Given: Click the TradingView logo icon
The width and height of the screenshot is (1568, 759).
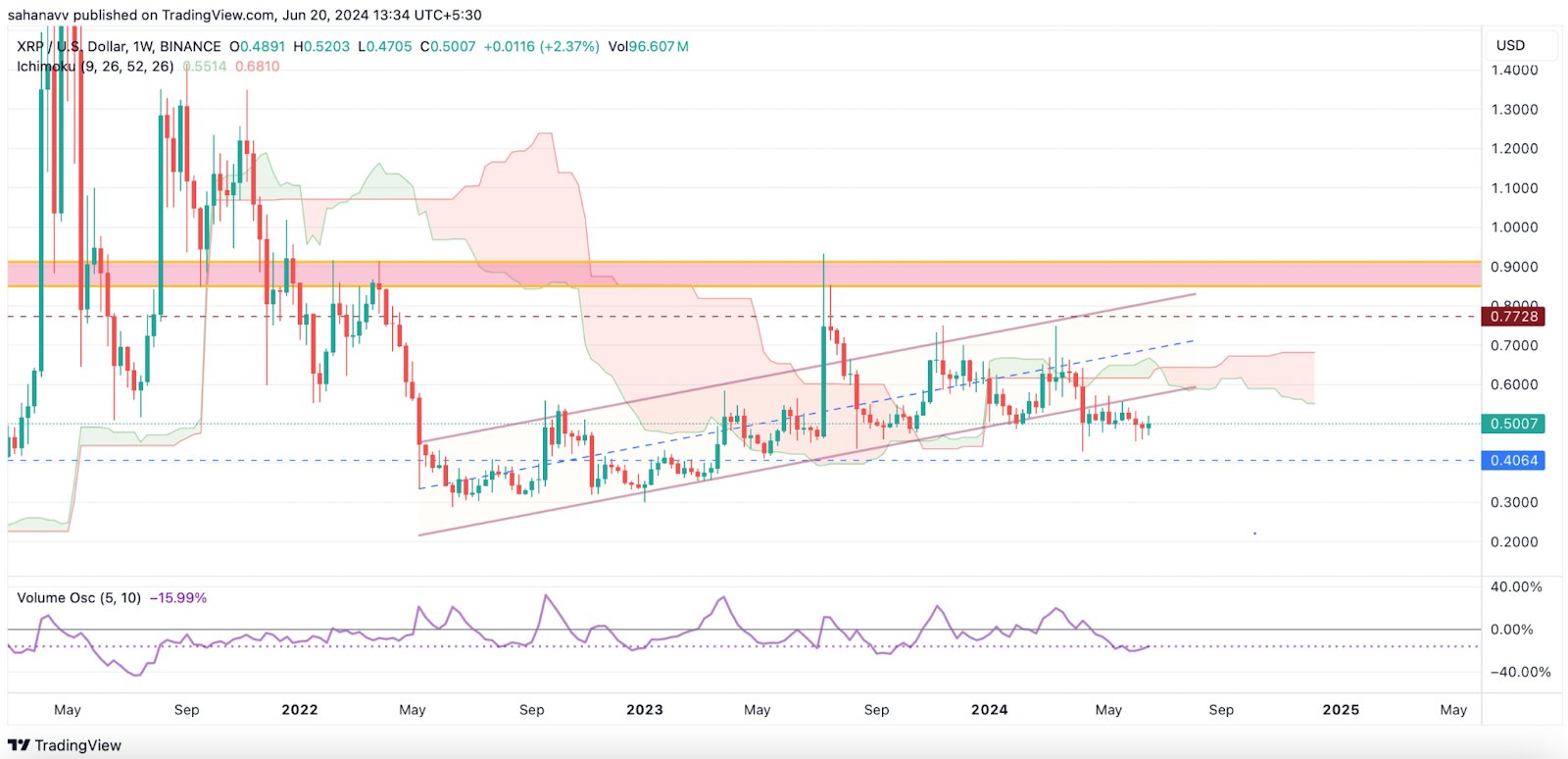Looking at the screenshot, I should coord(19,745).
